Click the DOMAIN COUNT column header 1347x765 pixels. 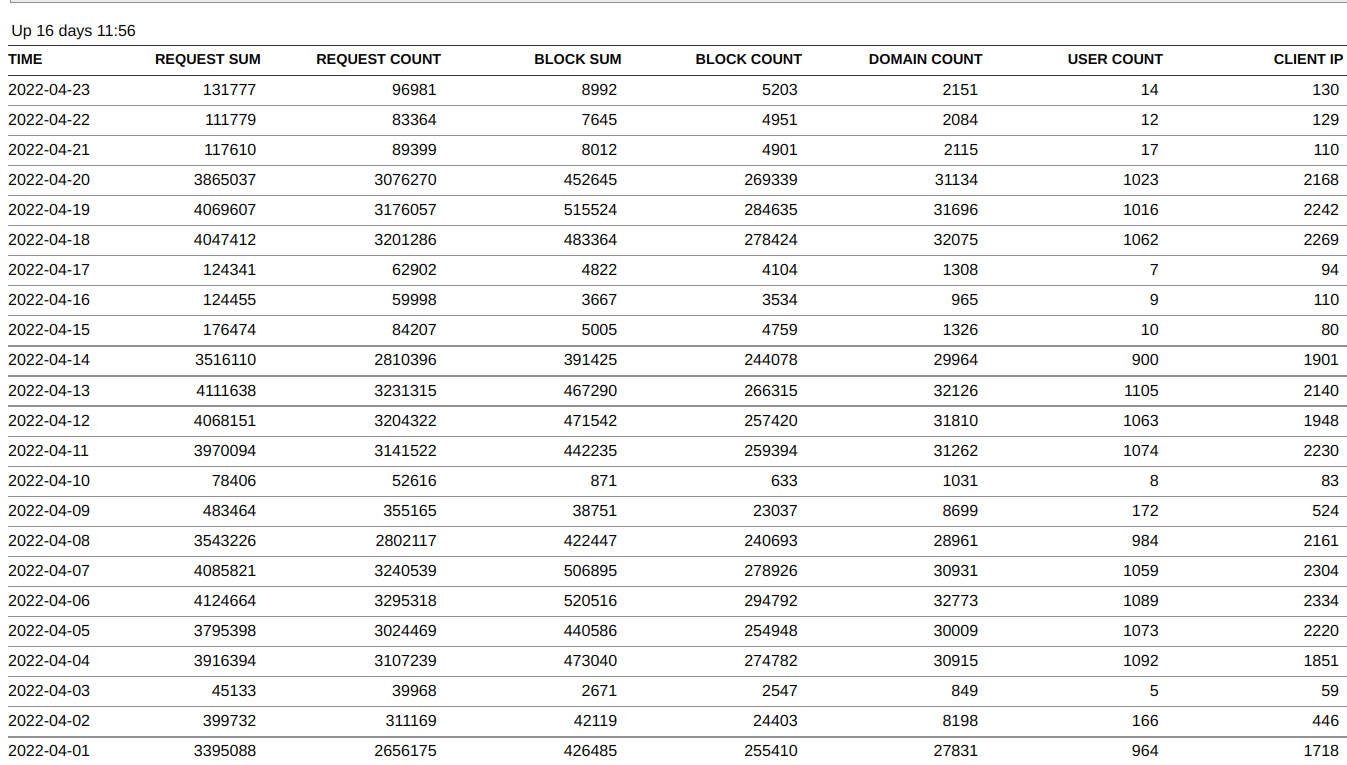coord(925,59)
